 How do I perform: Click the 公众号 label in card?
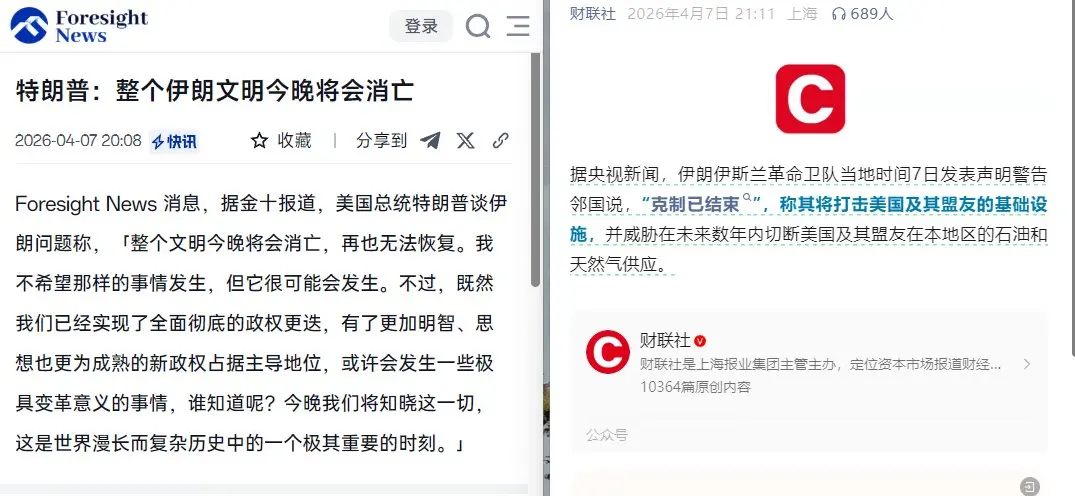pos(607,435)
